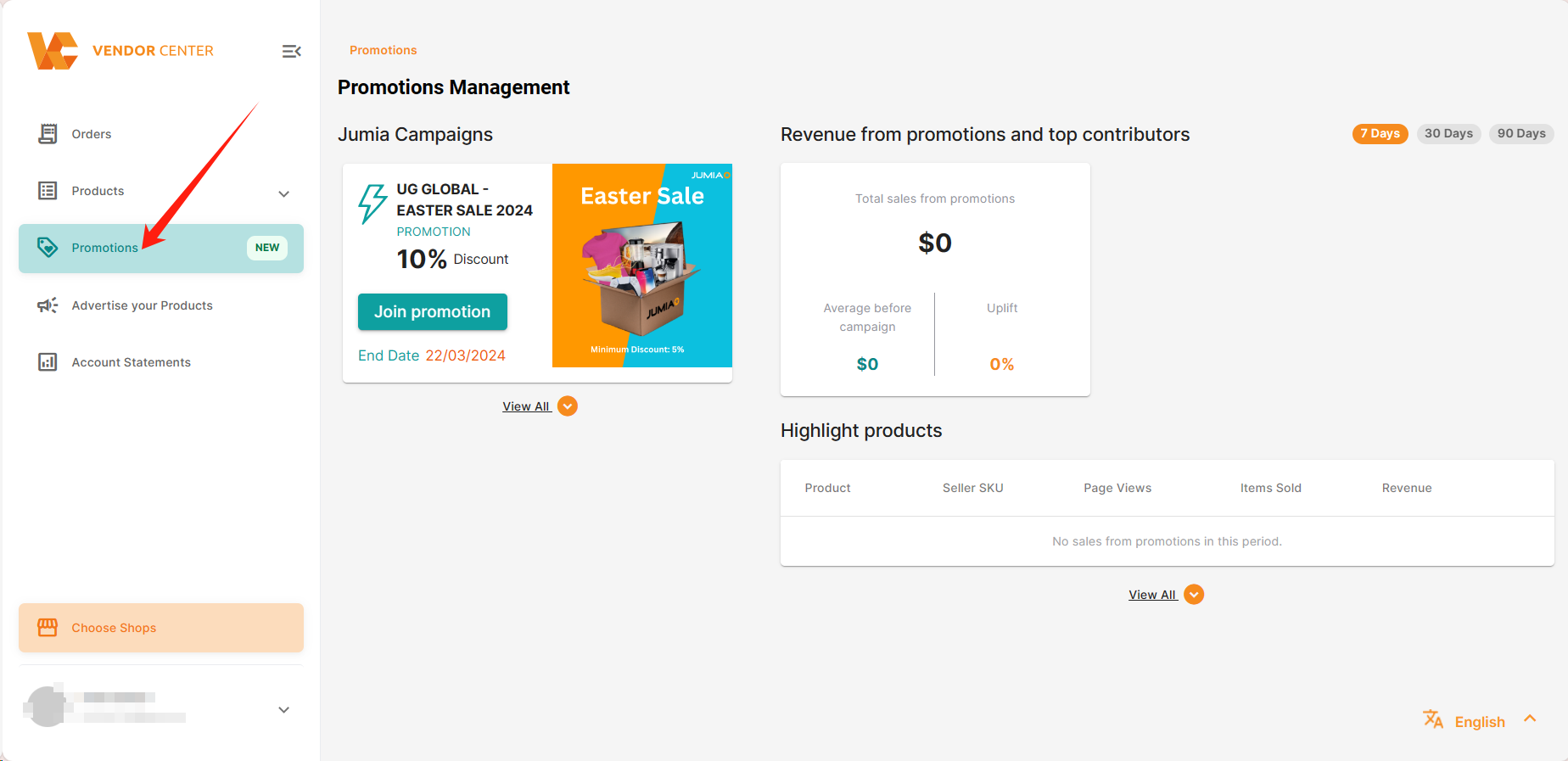Image resolution: width=1568 pixels, height=761 pixels.
Task: Click the Vendor Center logo
Action: point(53,51)
